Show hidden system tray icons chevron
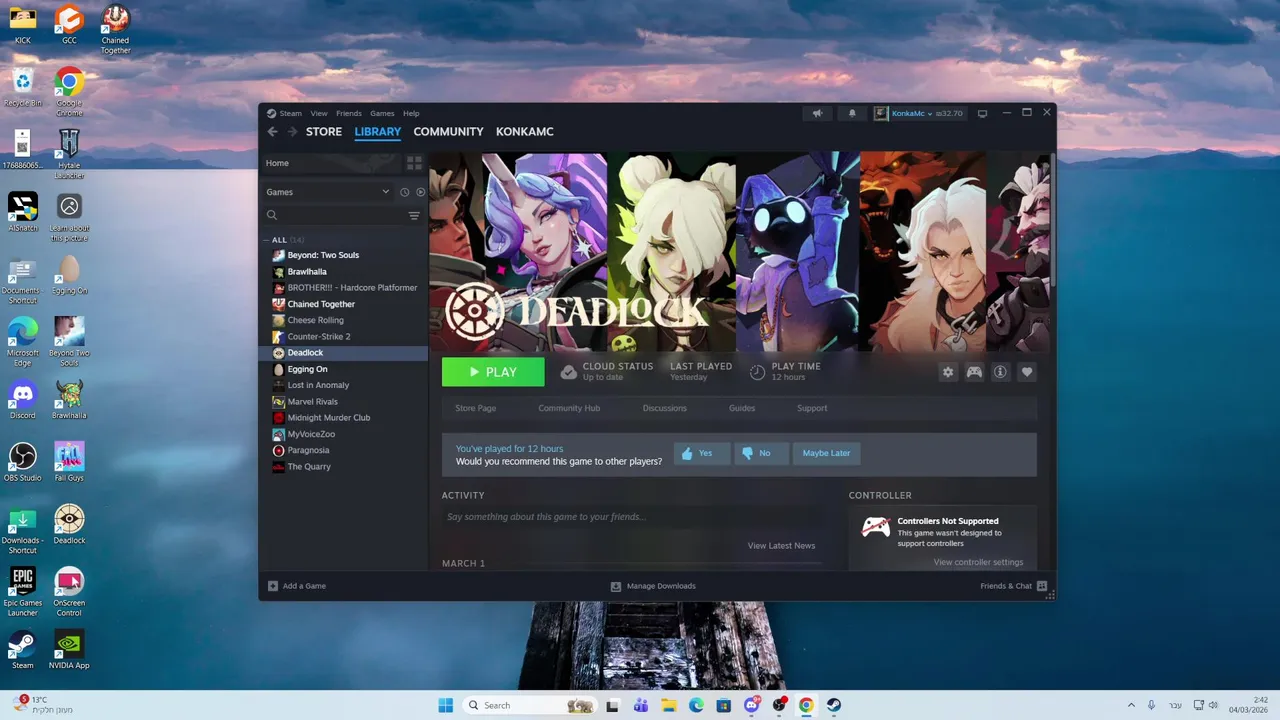Viewport: 1280px width, 720px height. pyautogui.click(x=1131, y=705)
